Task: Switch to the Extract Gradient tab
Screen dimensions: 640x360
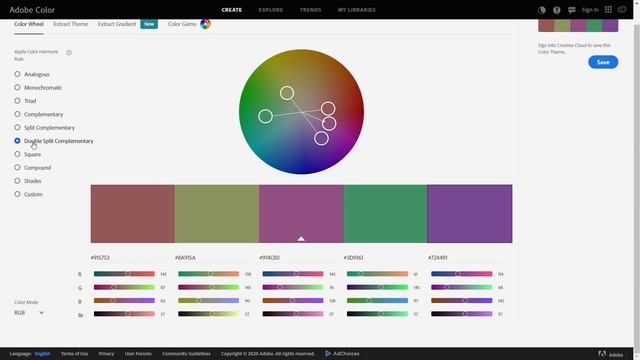Action: (117, 24)
